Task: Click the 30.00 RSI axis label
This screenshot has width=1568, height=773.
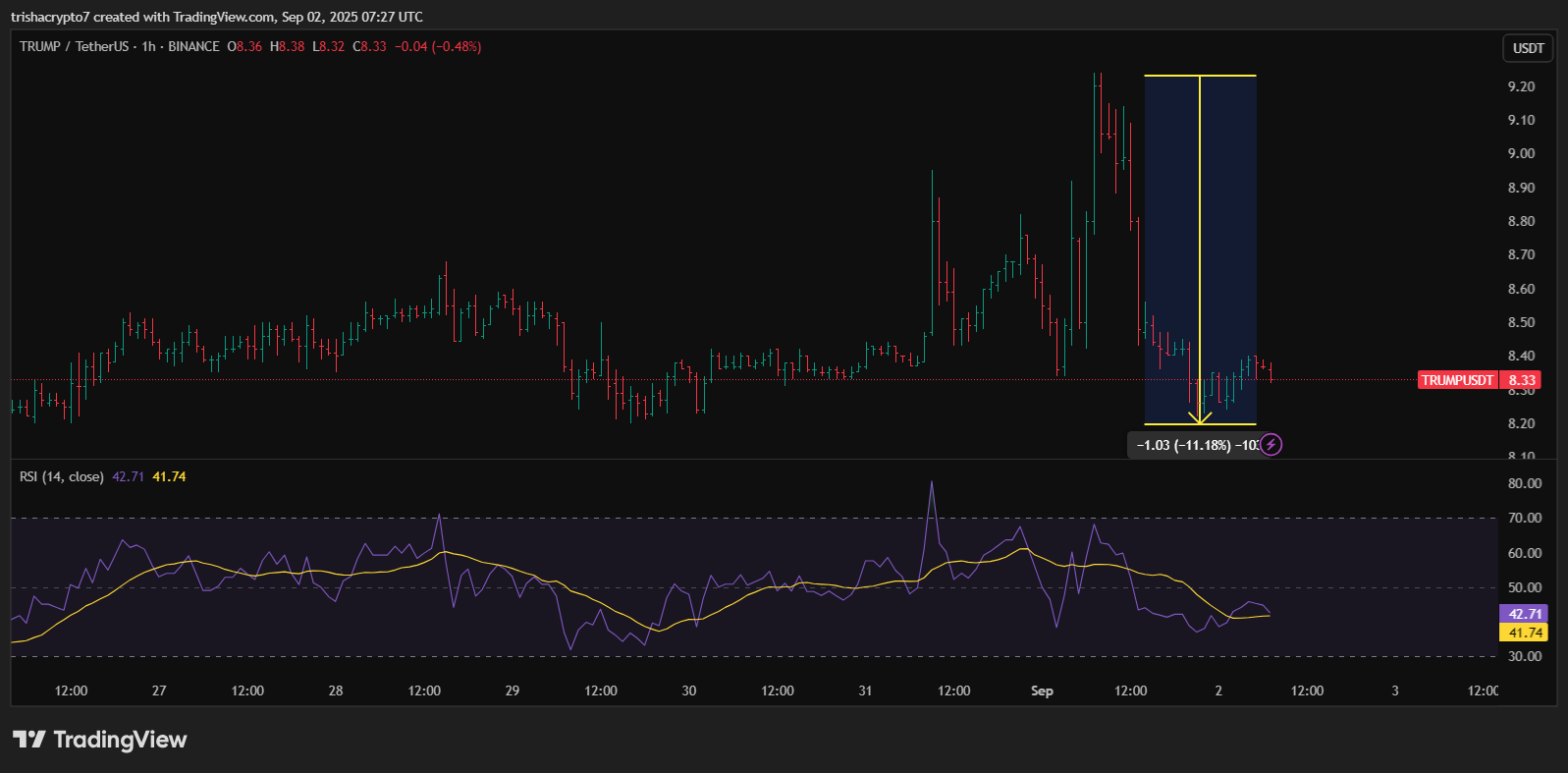Action: tap(1525, 656)
